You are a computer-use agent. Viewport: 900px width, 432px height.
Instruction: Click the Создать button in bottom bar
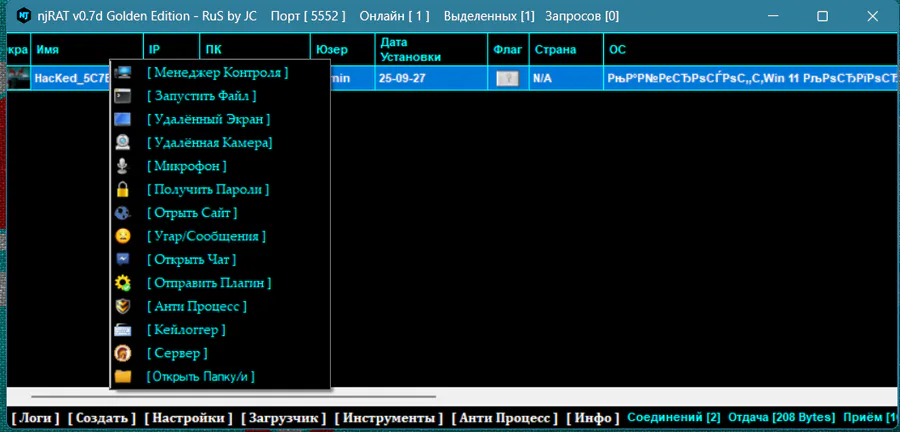coord(102,418)
